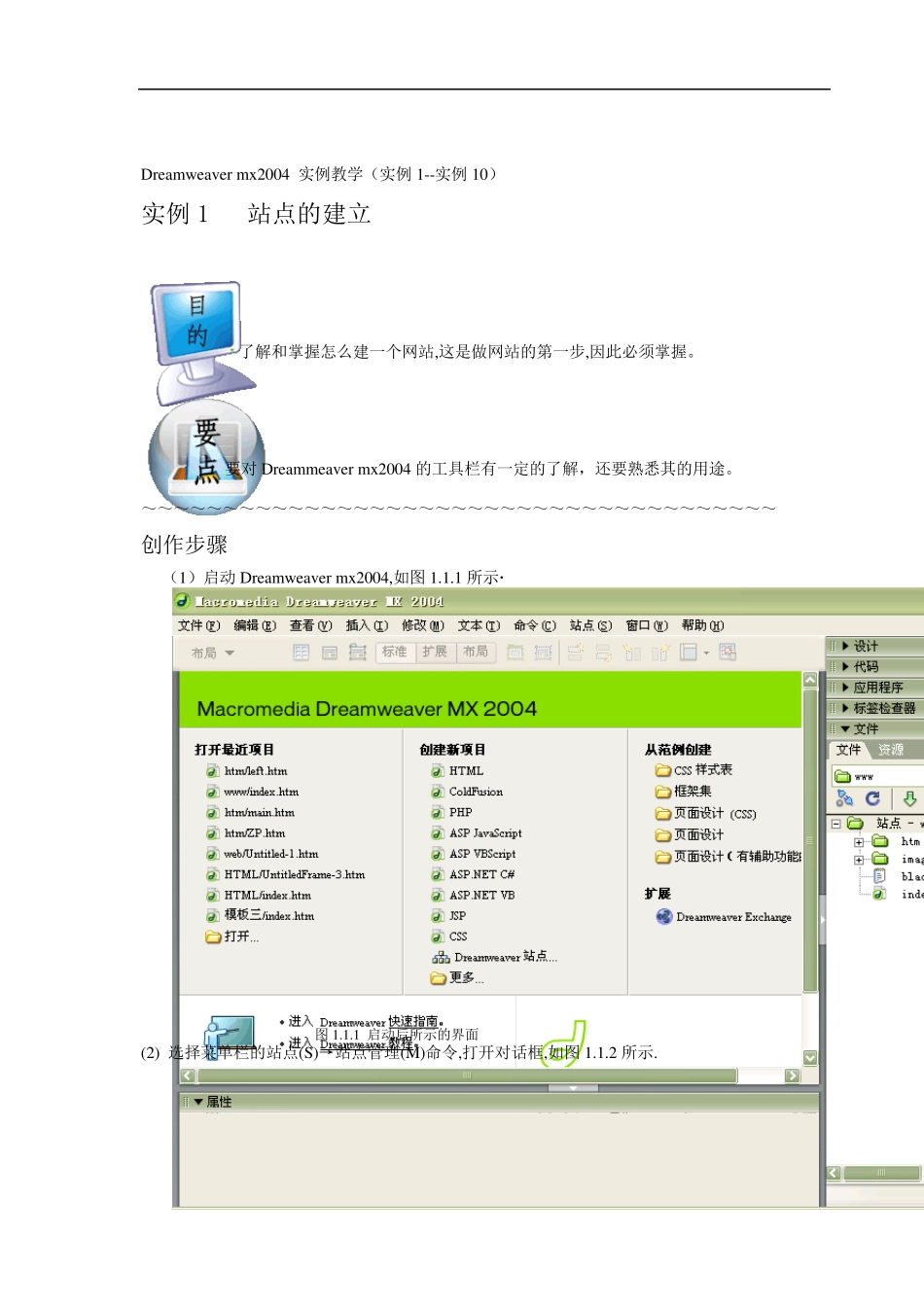Open the 帮助(H) menu
Viewport: 924px width, 1307px height.
(702, 625)
